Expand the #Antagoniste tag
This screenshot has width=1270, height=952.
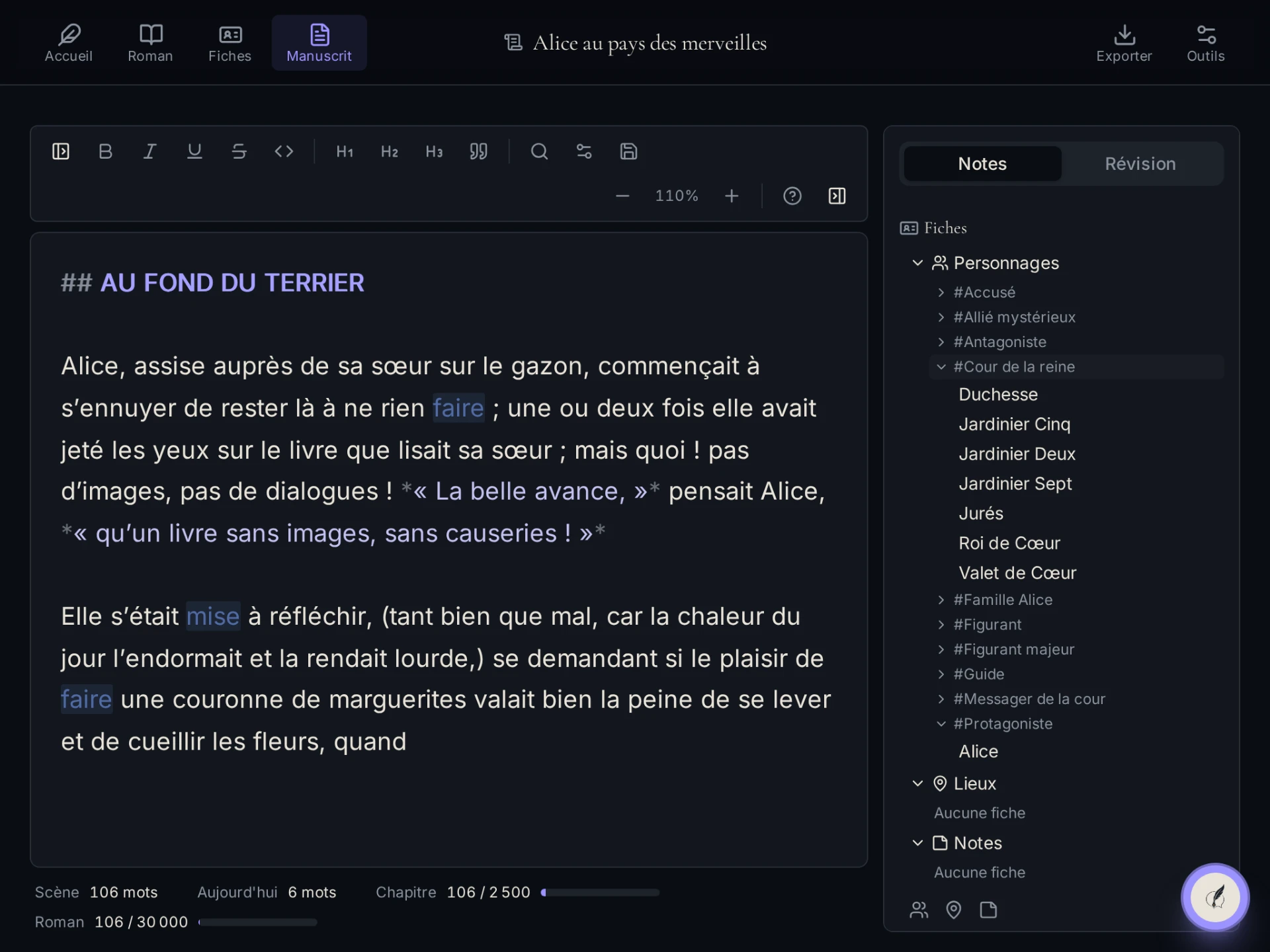click(941, 342)
